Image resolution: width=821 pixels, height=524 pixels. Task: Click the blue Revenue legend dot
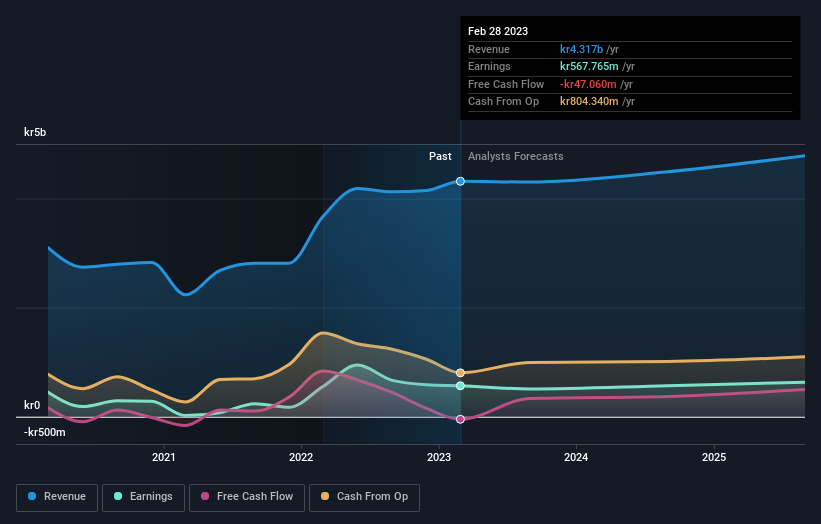(x=32, y=496)
